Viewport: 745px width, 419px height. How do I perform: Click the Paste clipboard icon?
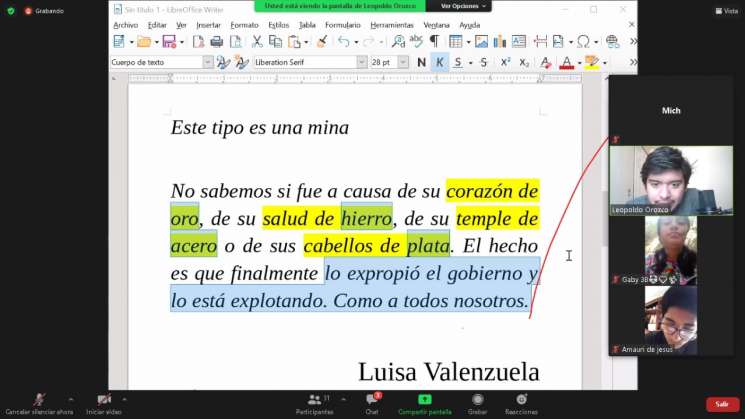coord(295,42)
